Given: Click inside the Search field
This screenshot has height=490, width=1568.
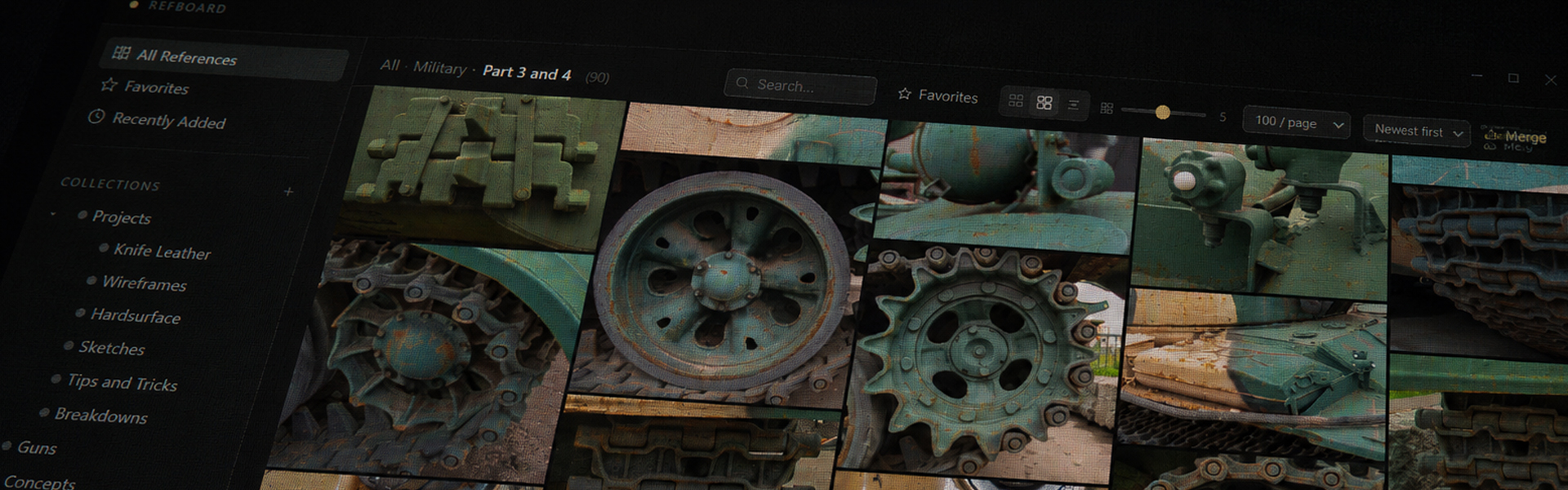Looking at the screenshot, I should (x=800, y=86).
